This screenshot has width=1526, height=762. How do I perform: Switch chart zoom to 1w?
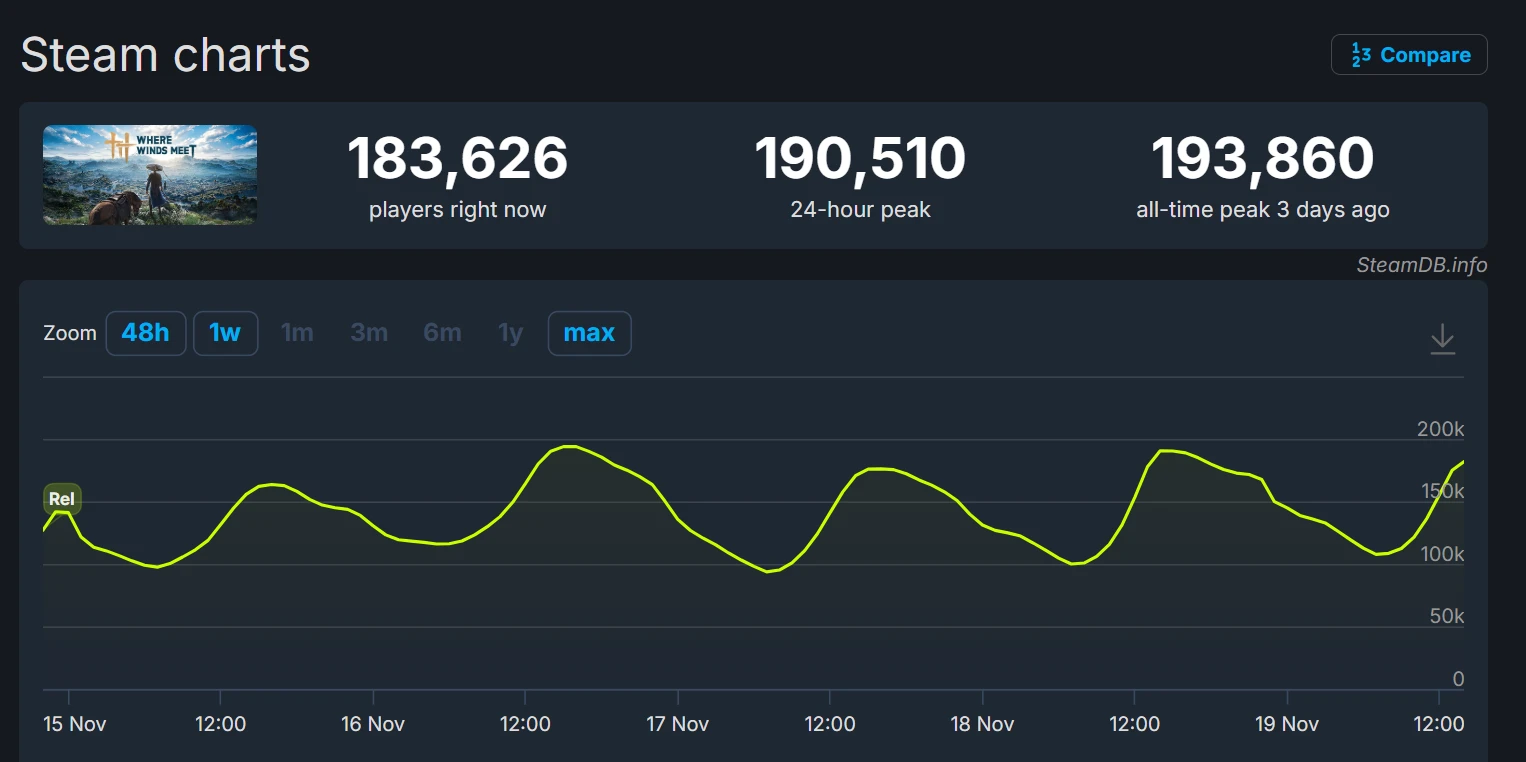click(225, 333)
